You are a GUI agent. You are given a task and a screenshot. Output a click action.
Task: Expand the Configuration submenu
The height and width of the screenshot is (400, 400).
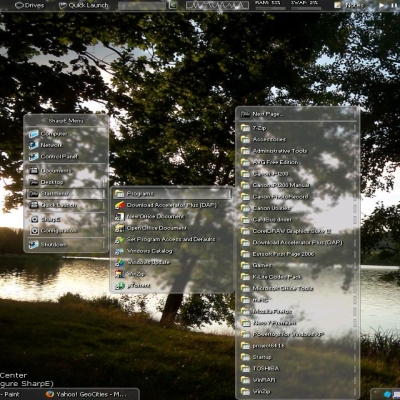66,231
